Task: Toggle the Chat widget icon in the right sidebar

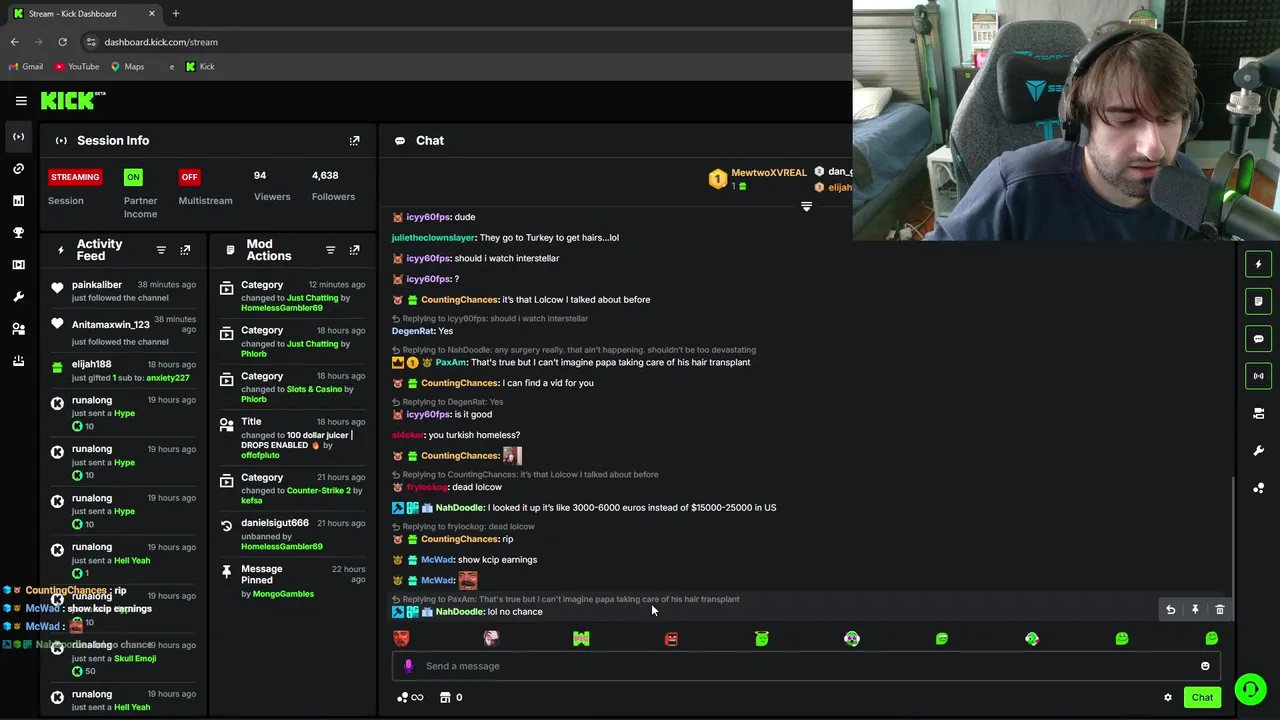Action: tap(1258, 339)
